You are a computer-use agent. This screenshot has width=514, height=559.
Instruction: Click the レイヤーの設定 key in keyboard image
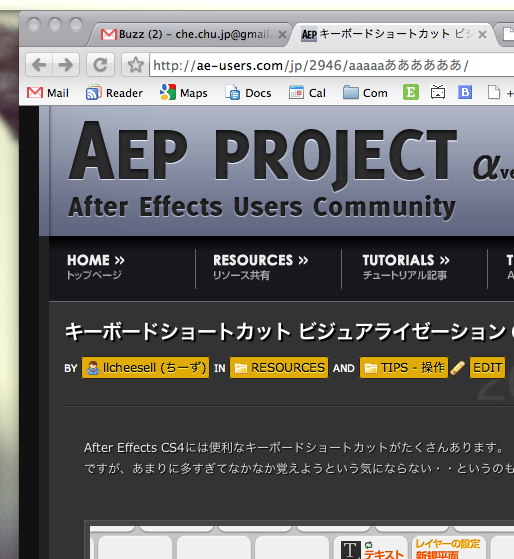(x=448, y=548)
